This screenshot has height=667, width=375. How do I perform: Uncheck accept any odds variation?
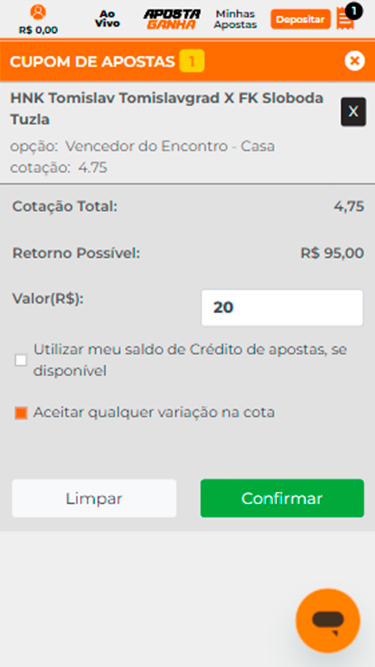pos(21,413)
